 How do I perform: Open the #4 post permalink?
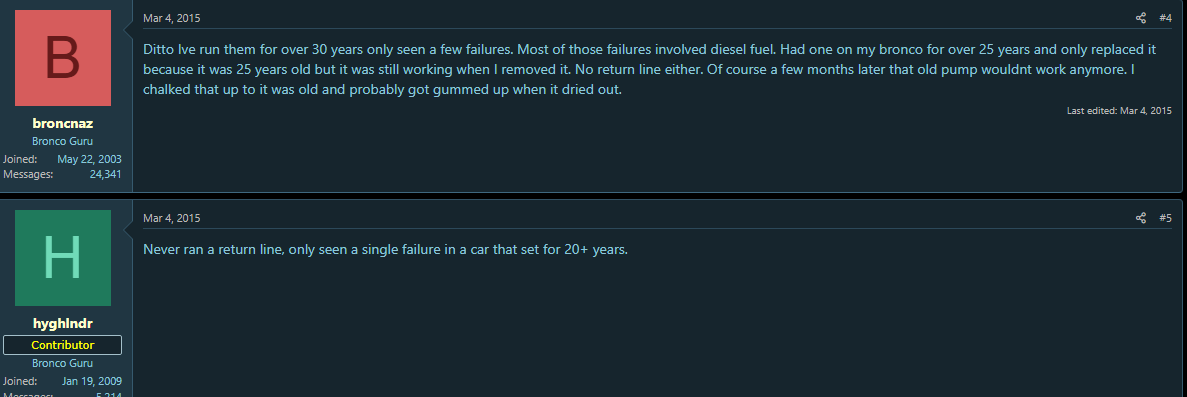pos(1165,18)
